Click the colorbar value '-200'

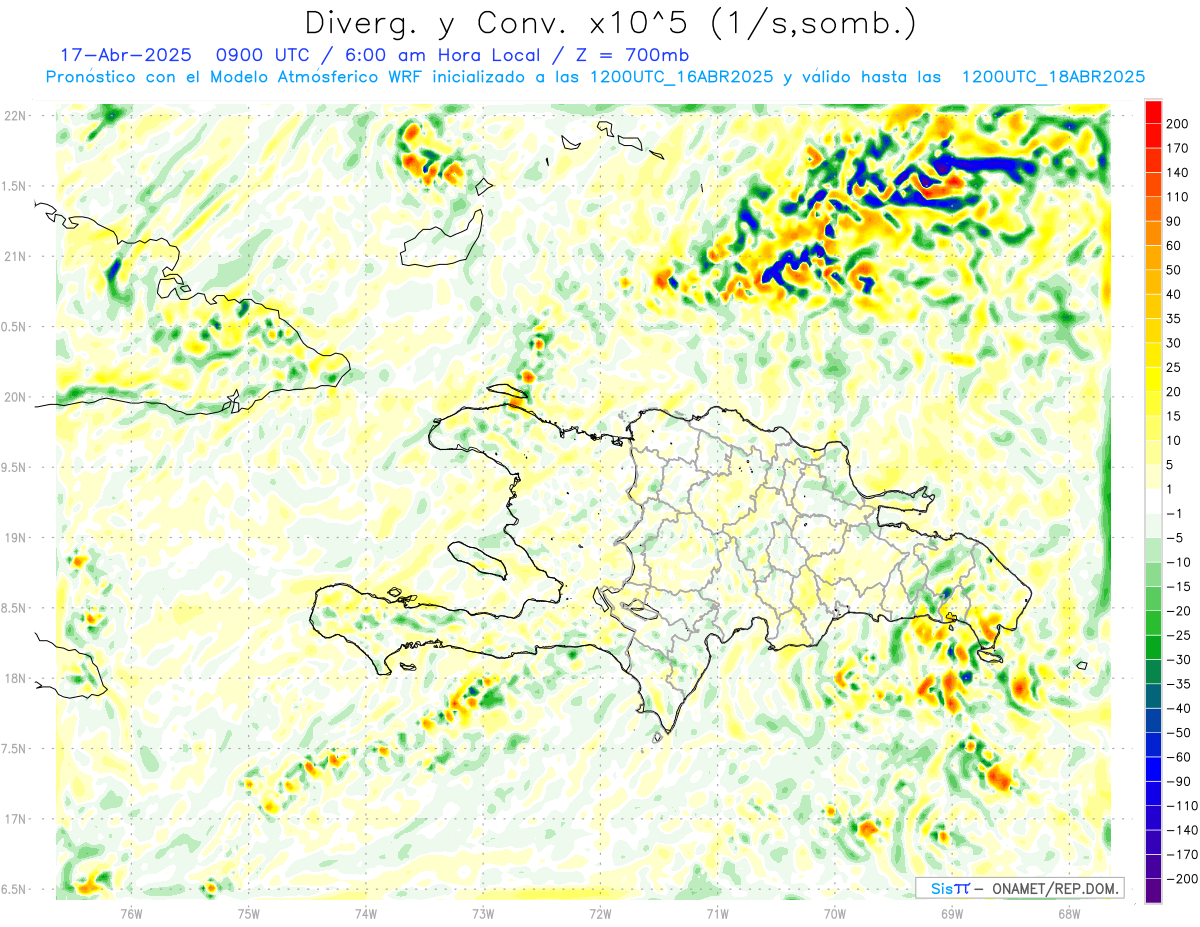tap(1181, 878)
